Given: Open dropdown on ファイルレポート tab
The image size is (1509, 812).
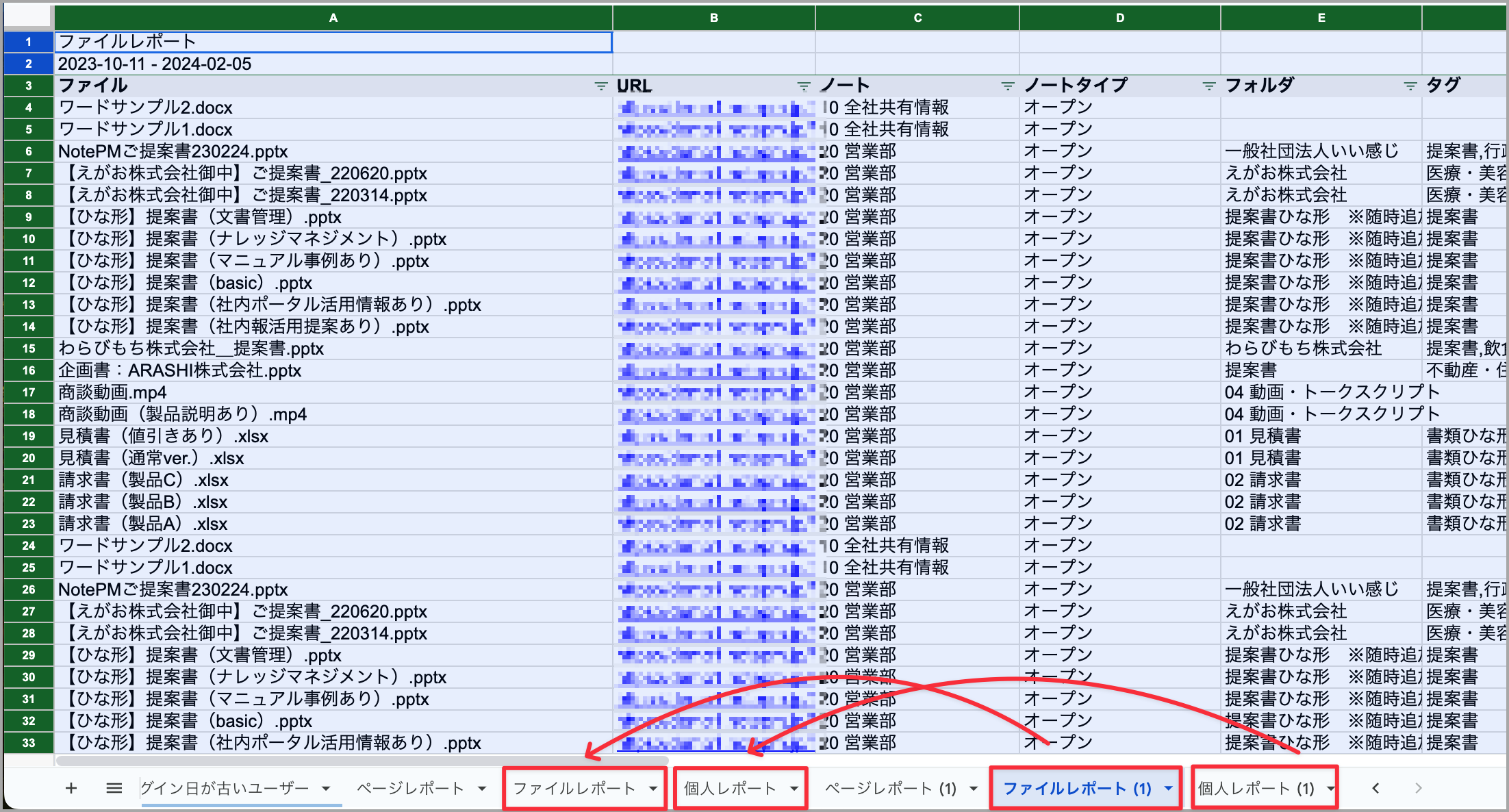Looking at the screenshot, I should coord(653,789).
